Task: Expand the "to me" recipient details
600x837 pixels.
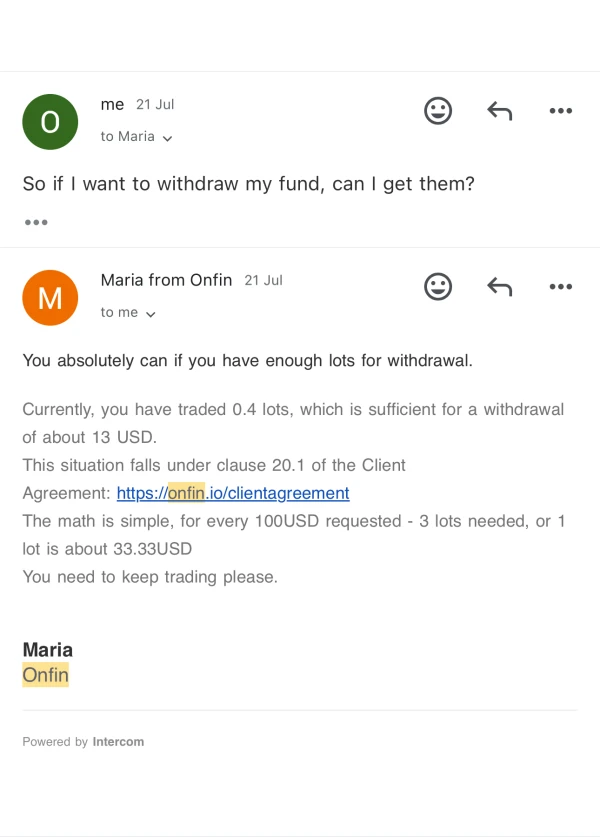Action: 128,313
